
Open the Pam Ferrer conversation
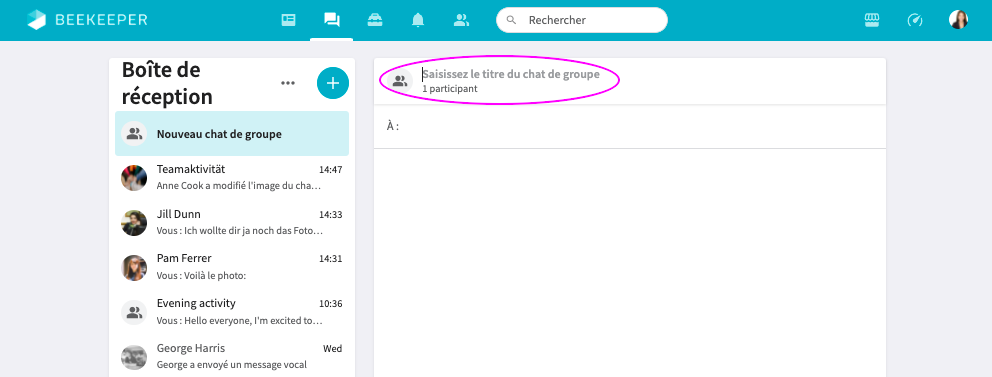pyautogui.click(x=232, y=267)
